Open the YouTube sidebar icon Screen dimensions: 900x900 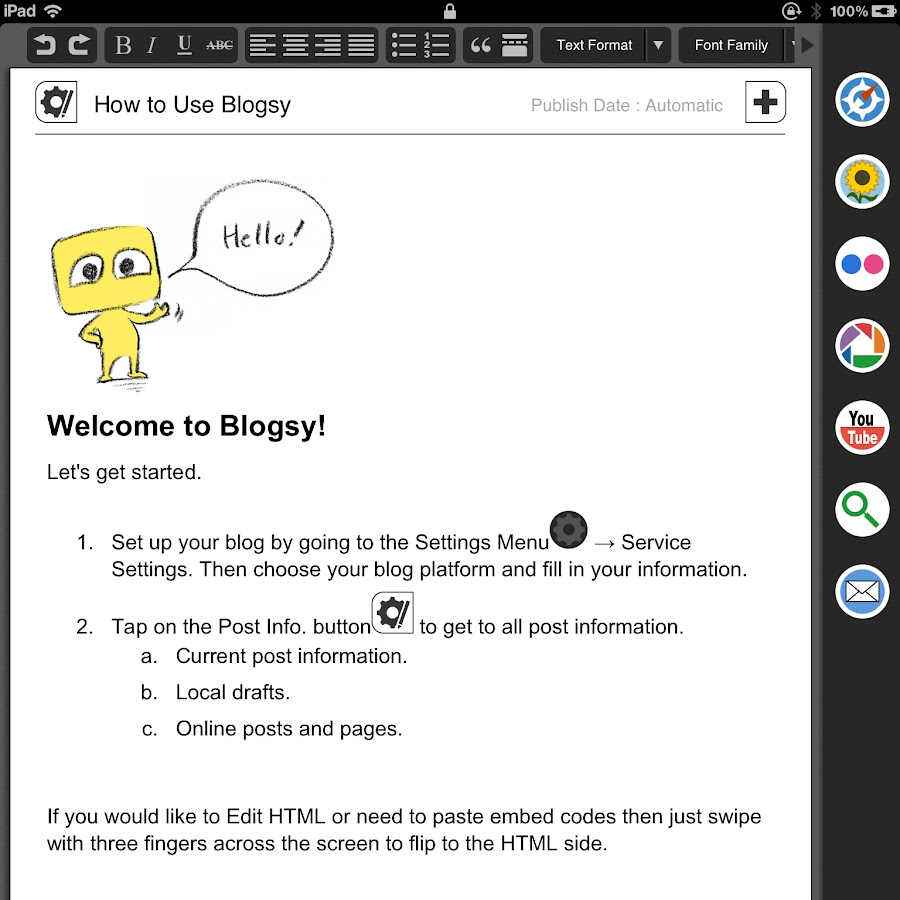pos(862,428)
